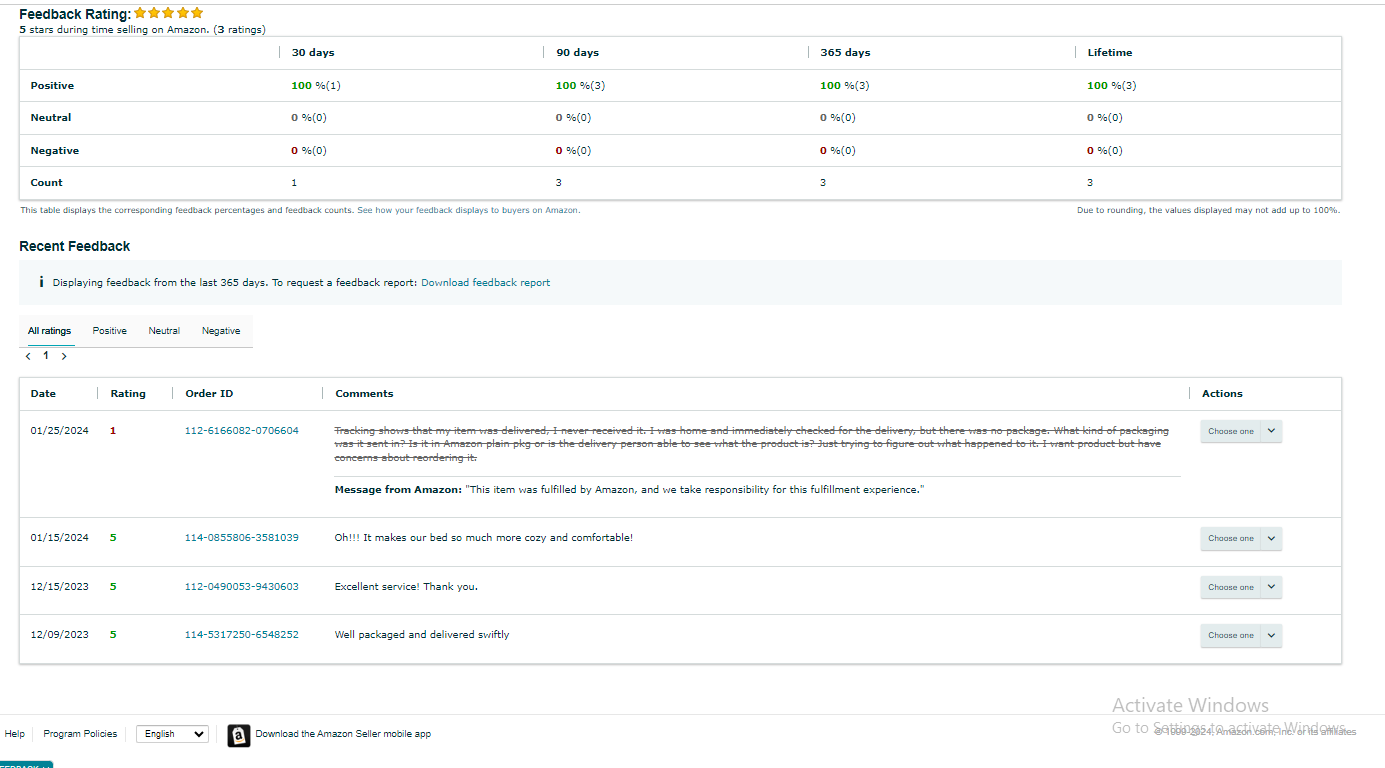
Task: Go to the previous feedback page arrow
Action: [x=28, y=356]
